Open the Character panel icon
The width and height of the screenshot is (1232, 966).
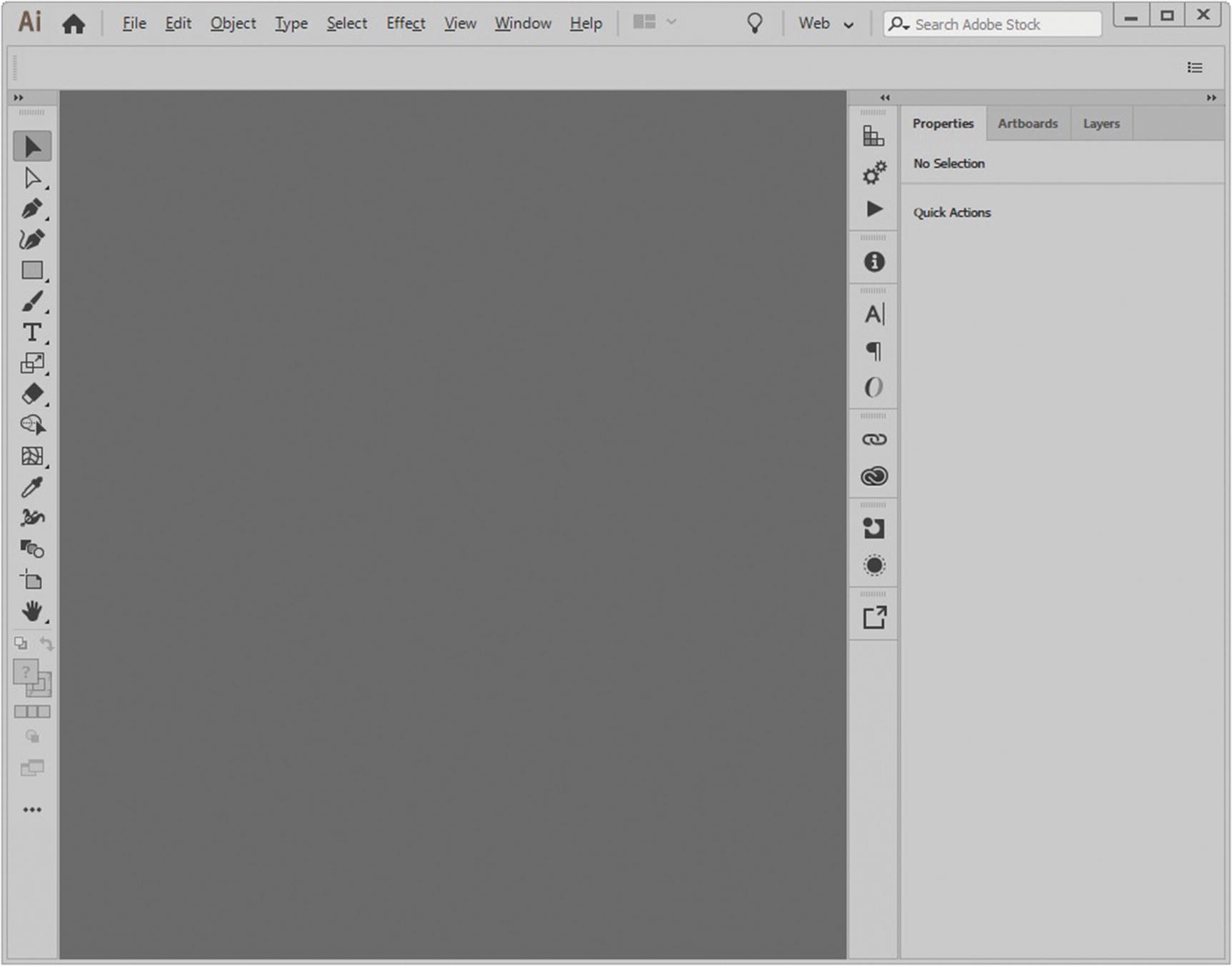click(x=873, y=314)
